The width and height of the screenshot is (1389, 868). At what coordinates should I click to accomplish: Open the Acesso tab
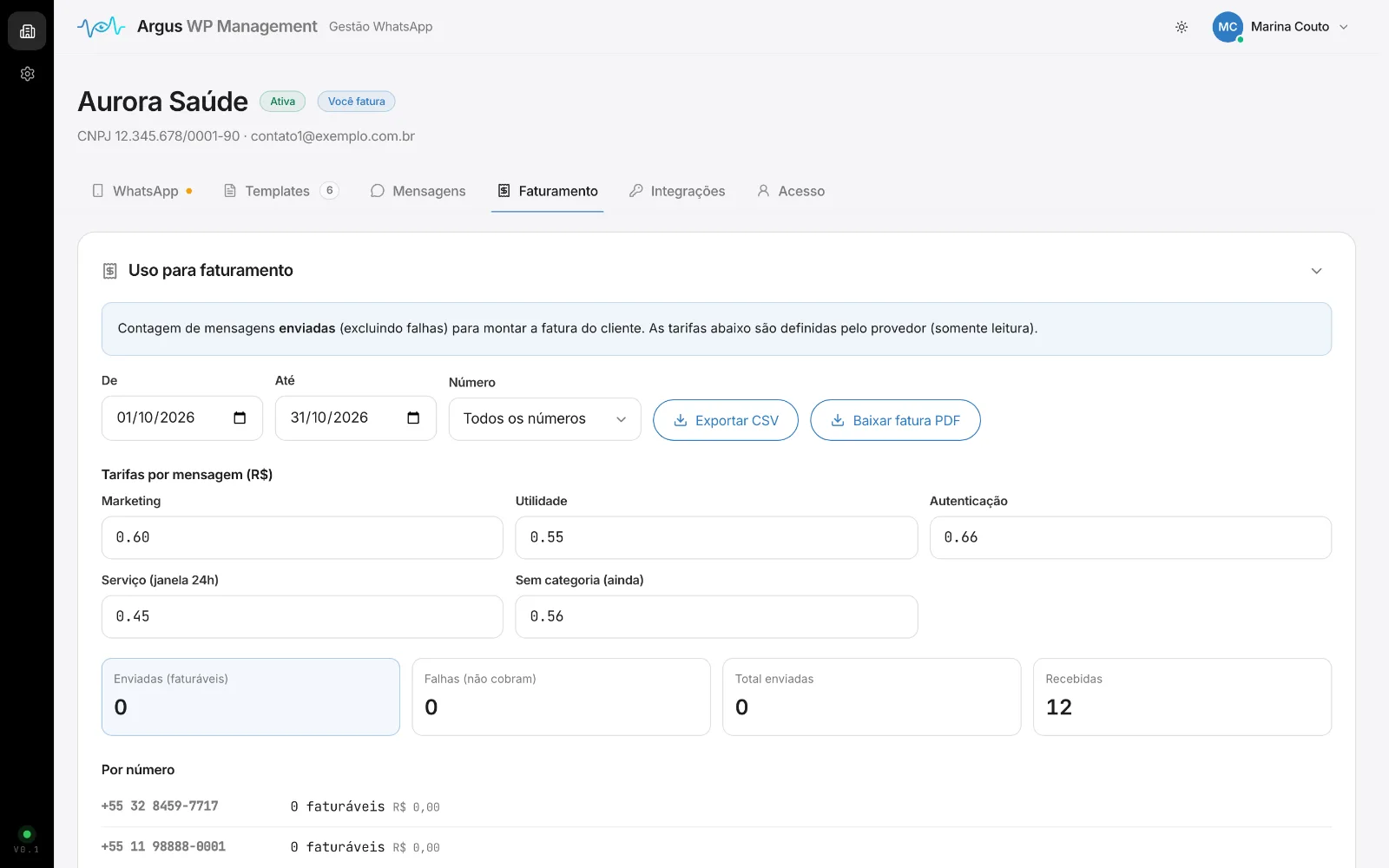[x=791, y=191]
